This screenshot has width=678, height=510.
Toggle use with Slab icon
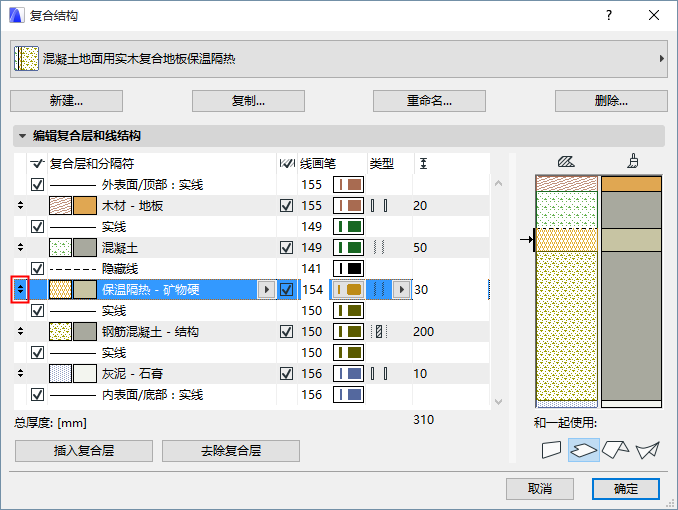(x=583, y=450)
